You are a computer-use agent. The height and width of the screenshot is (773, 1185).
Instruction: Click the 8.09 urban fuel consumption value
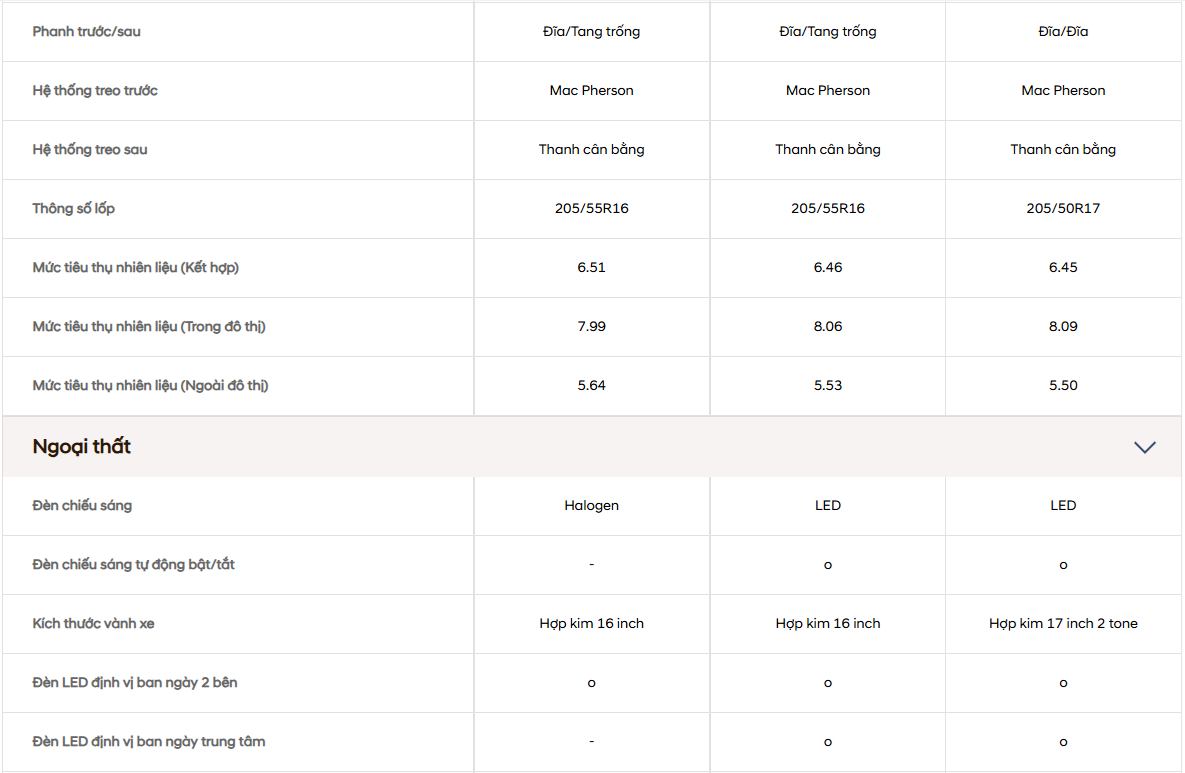point(1063,327)
